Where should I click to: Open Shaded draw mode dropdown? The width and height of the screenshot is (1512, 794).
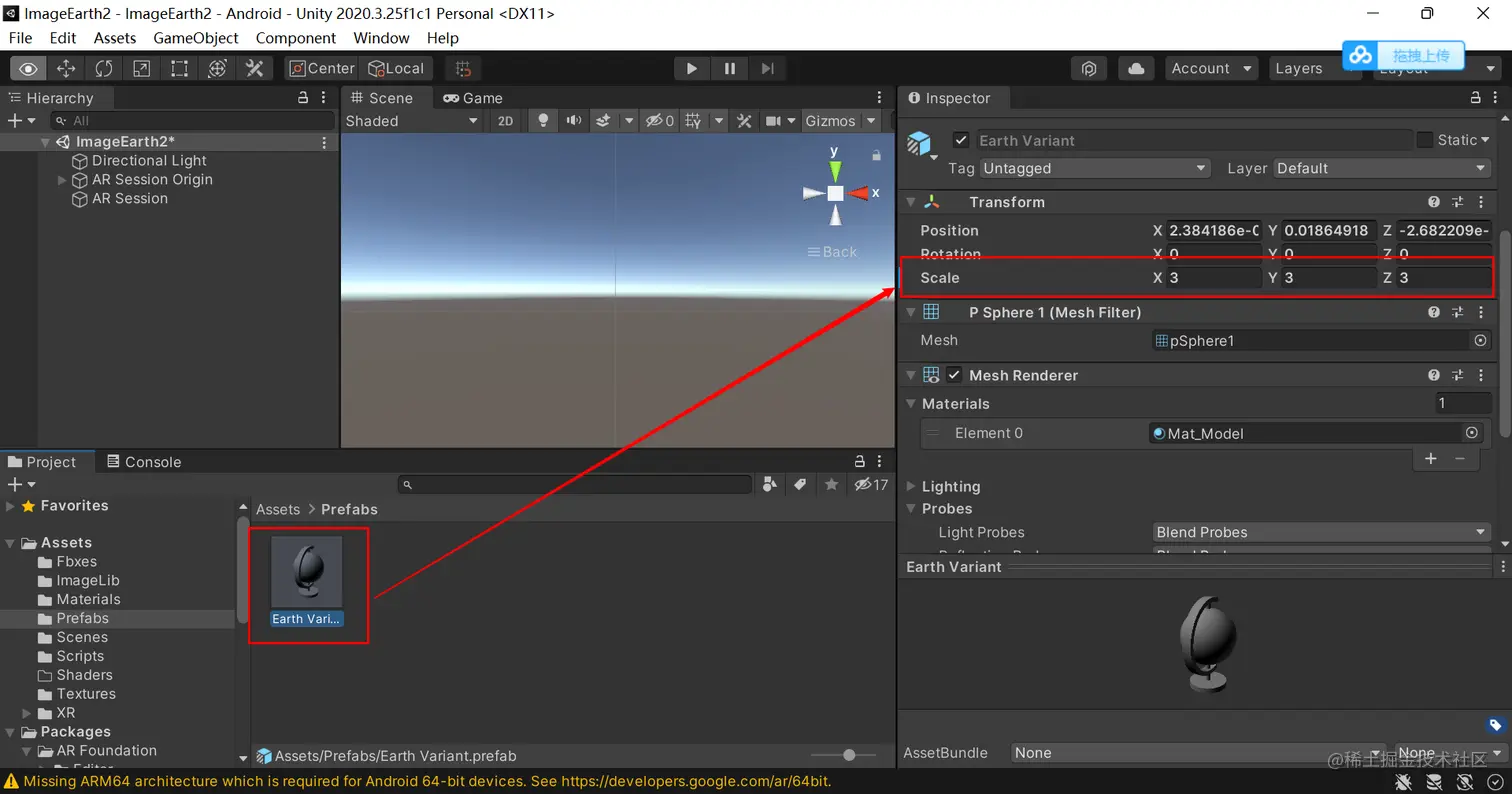coord(412,121)
